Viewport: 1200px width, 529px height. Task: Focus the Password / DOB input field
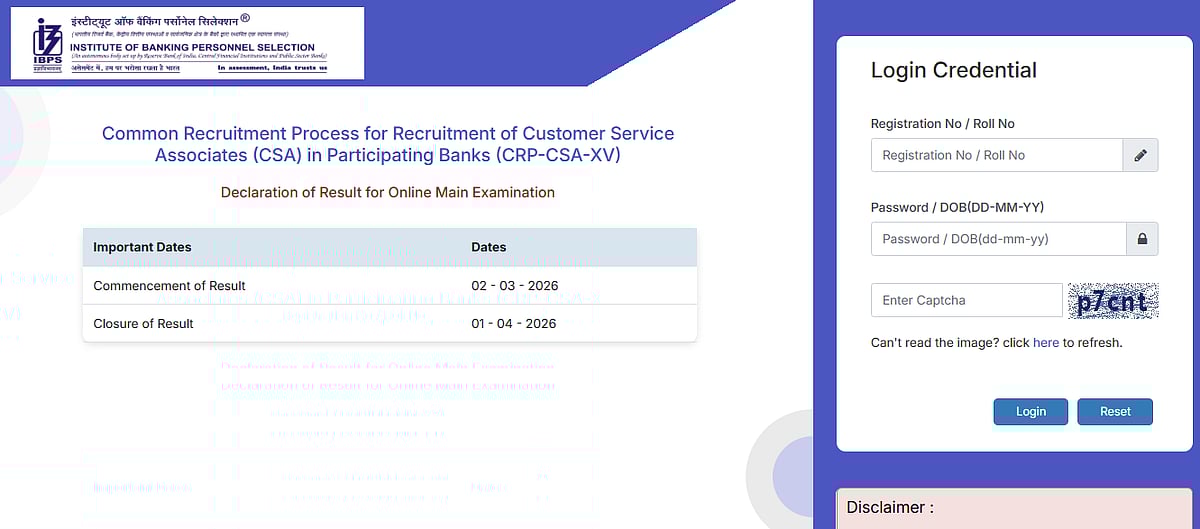998,239
